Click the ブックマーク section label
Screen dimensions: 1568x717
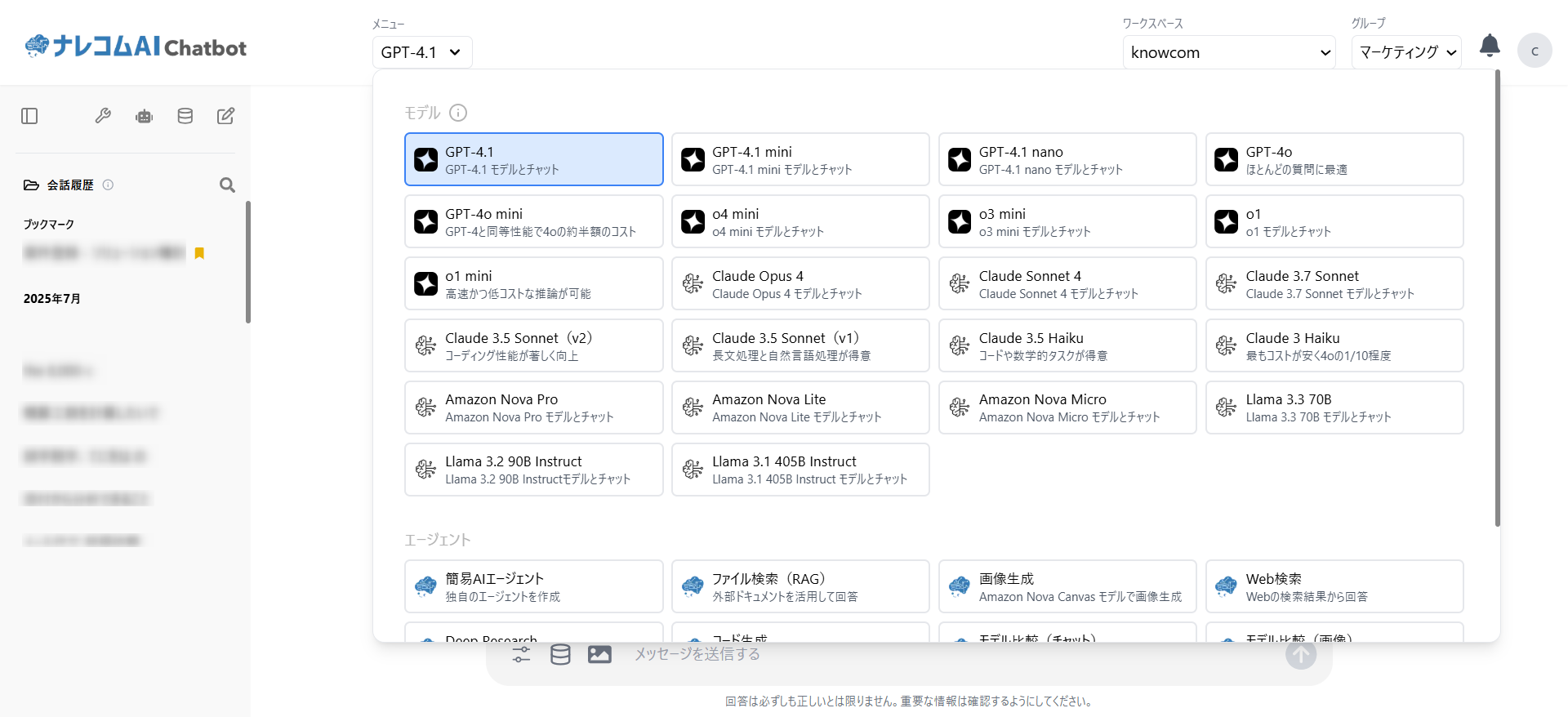coord(49,224)
